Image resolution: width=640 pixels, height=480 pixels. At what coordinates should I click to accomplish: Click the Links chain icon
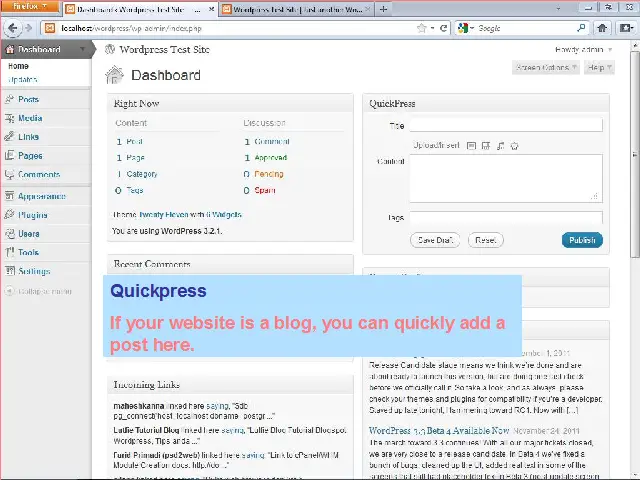pyautogui.click(x=9, y=136)
